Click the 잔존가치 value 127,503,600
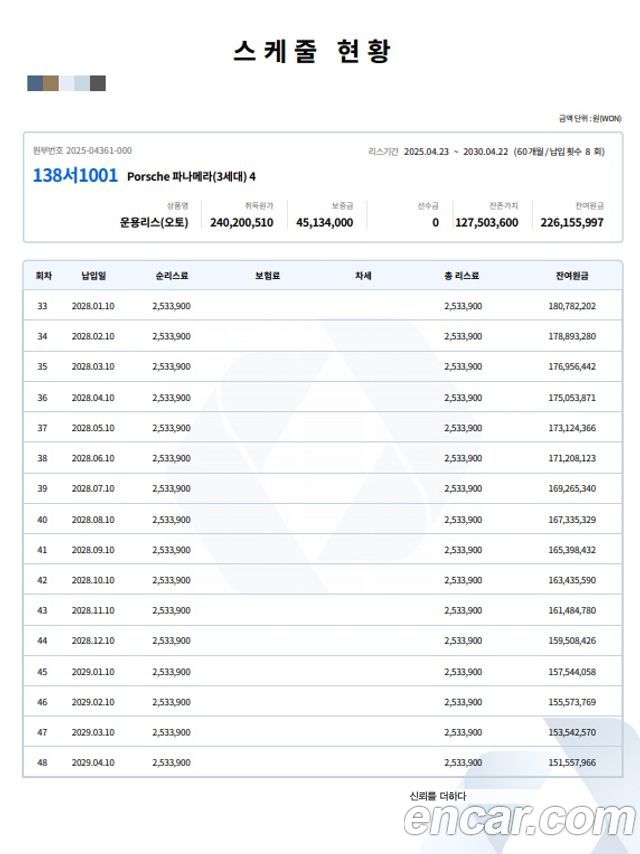 pyautogui.click(x=486, y=223)
